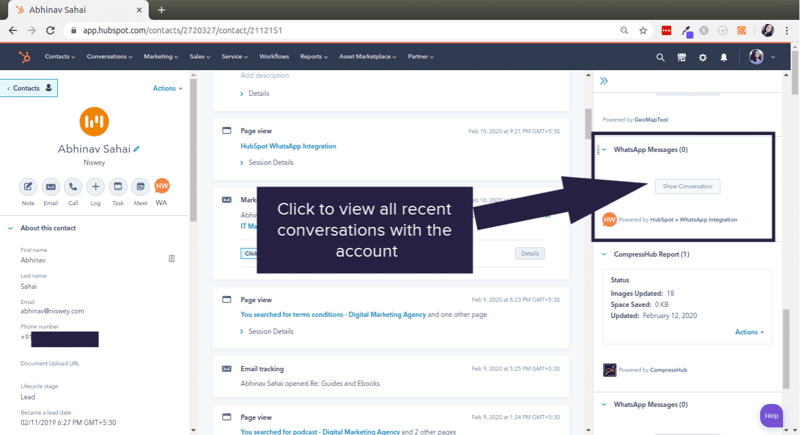The image size is (800, 435).
Task: Click the WA WhatsApp action icon
Action: click(162, 186)
